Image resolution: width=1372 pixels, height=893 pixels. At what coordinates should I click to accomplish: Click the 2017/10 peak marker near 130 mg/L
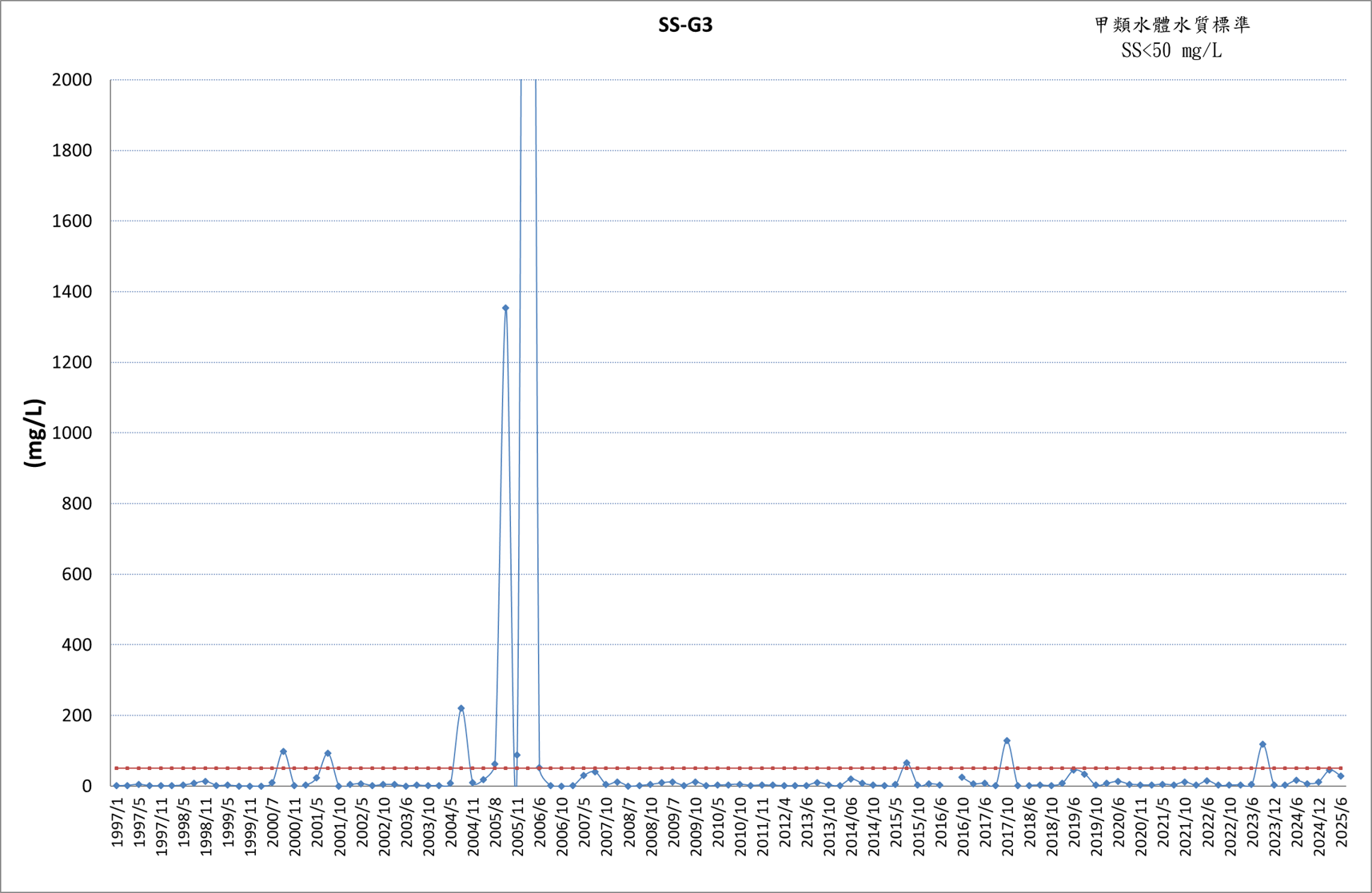click(1007, 741)
